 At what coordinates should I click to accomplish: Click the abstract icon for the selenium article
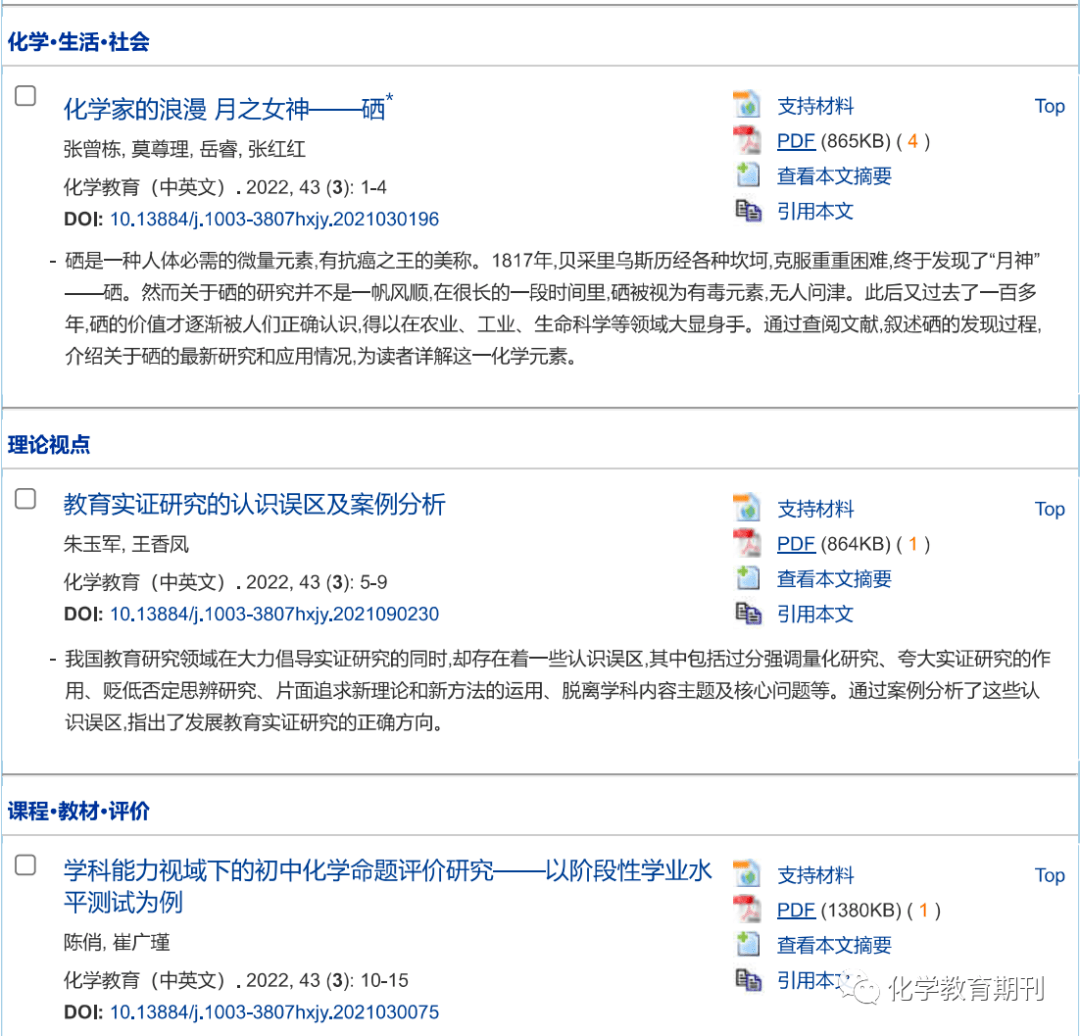(746, 175)
